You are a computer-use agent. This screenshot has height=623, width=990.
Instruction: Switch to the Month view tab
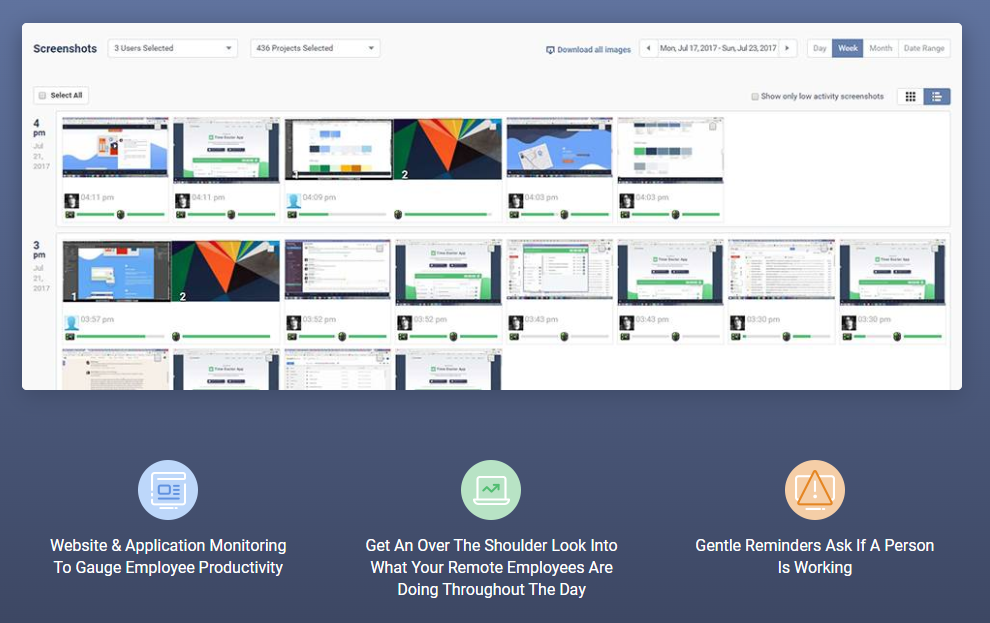click(x=880, y=48)
